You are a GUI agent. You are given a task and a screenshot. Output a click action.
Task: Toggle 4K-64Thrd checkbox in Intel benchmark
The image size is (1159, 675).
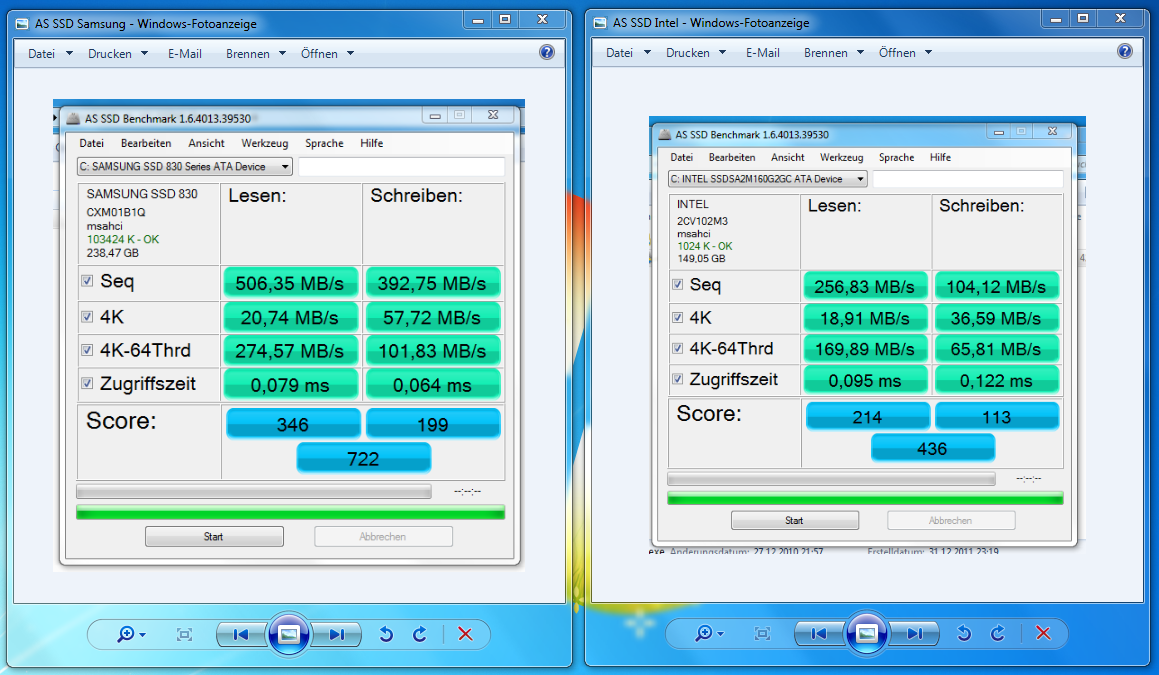(x=678, y=348)
